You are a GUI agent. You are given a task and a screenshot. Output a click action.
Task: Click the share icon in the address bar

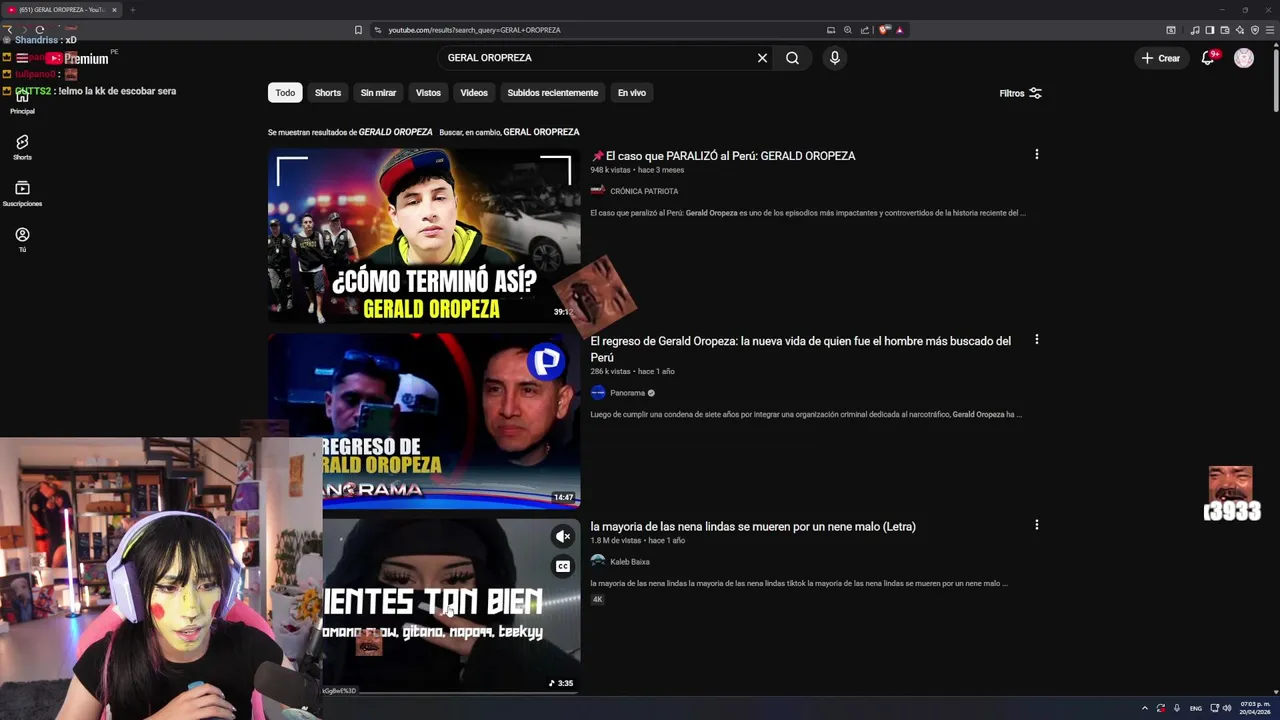click(865, 30)
